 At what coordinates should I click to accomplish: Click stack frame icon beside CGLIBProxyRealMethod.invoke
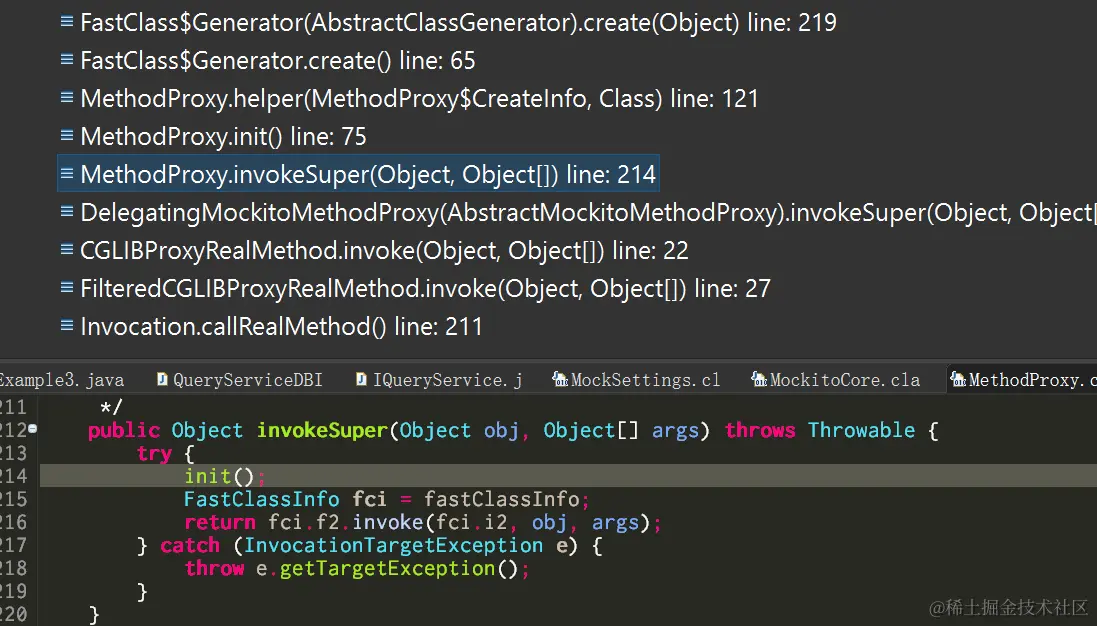coord(67,249)
